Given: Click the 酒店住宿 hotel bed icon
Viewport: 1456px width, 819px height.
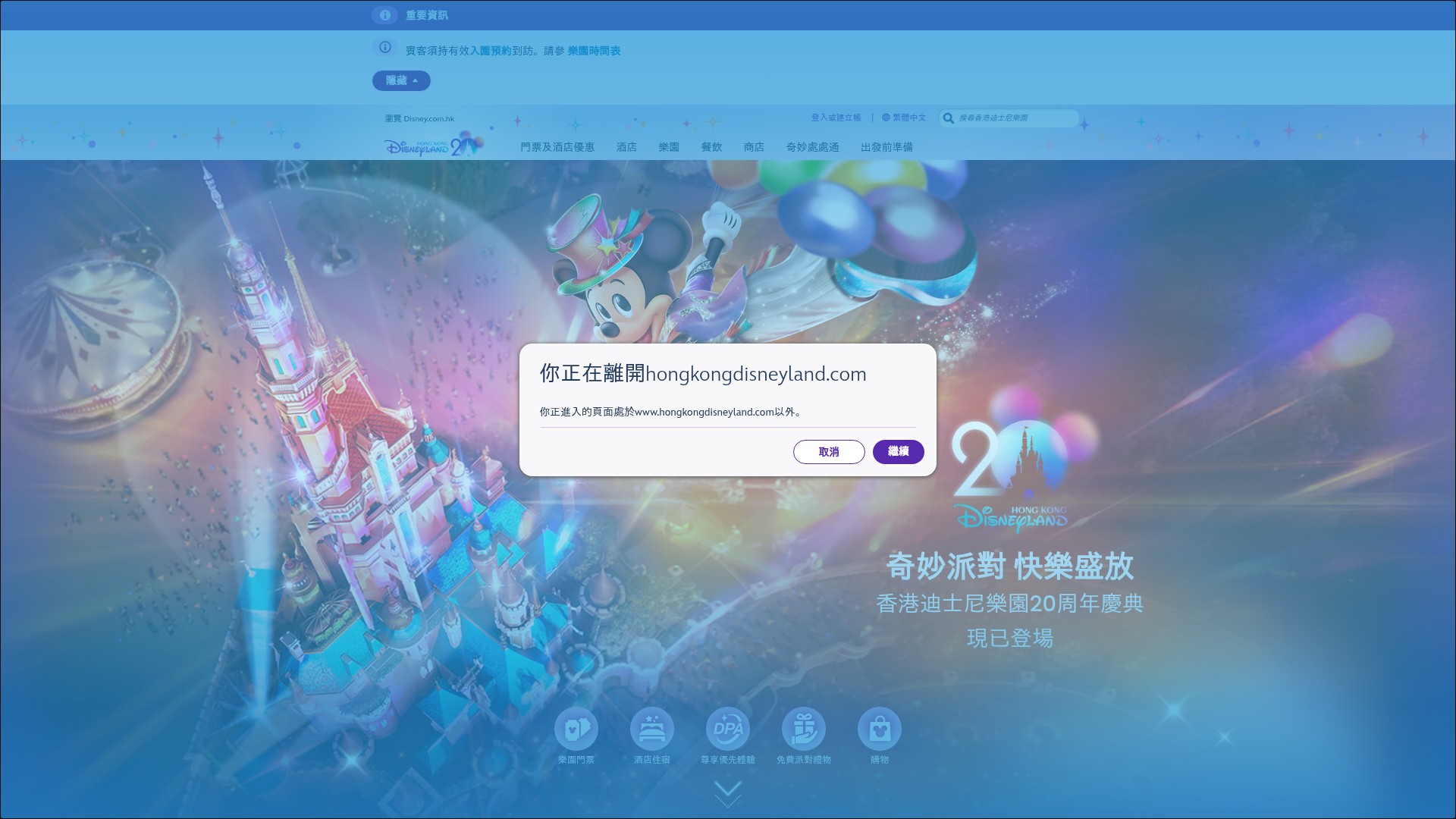Looking at the screenshot, I should pyautogui.click(x=652, y=729).
